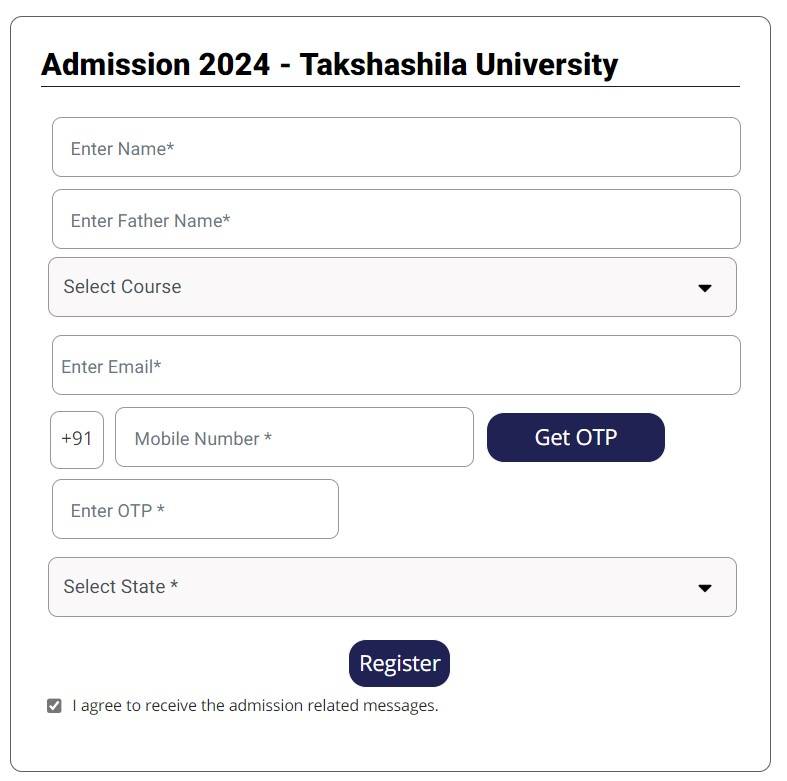Click the Enter OTP input field

[x=195, y=510]
